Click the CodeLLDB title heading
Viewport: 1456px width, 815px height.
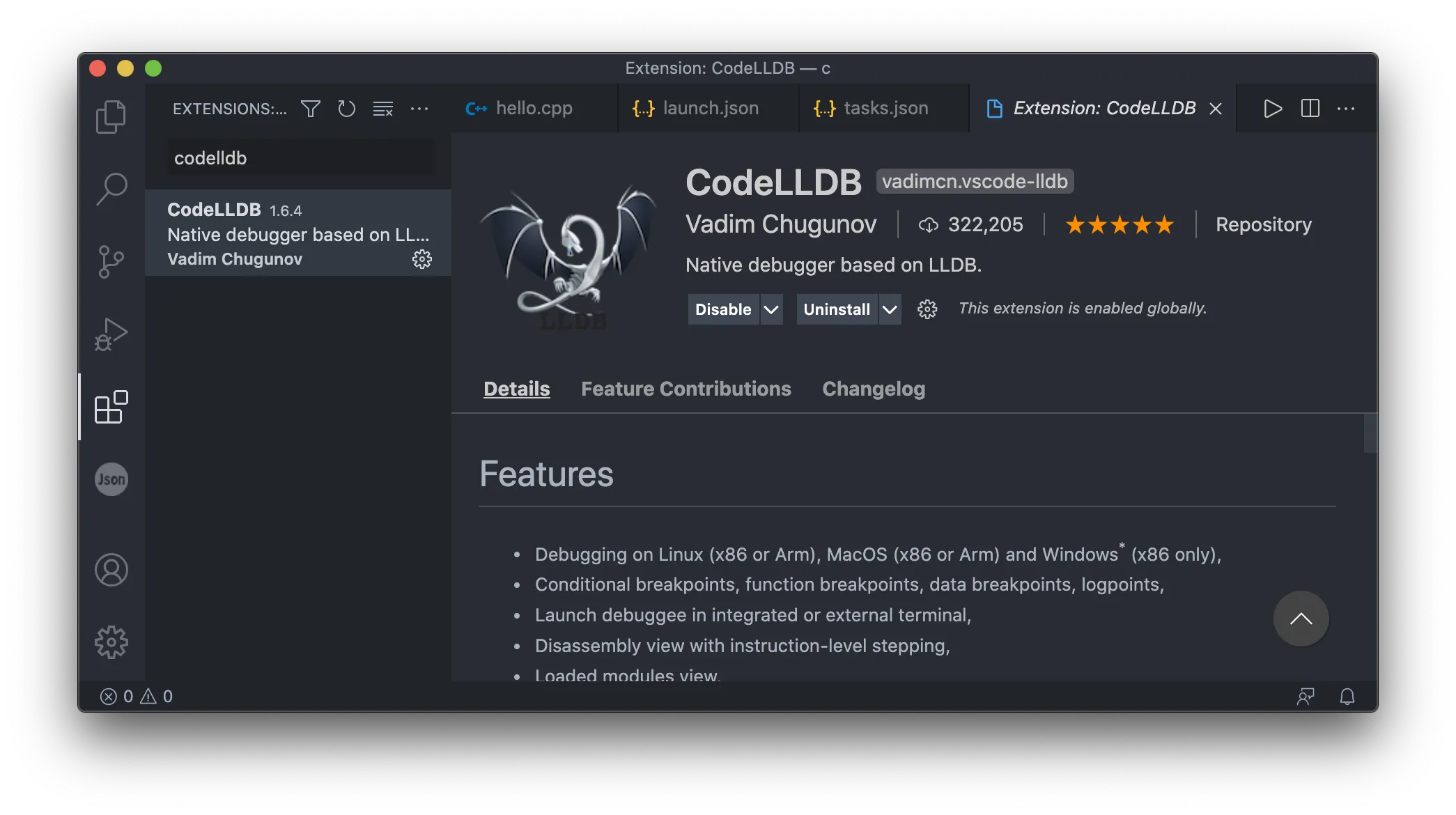click(x=773, y=183)
